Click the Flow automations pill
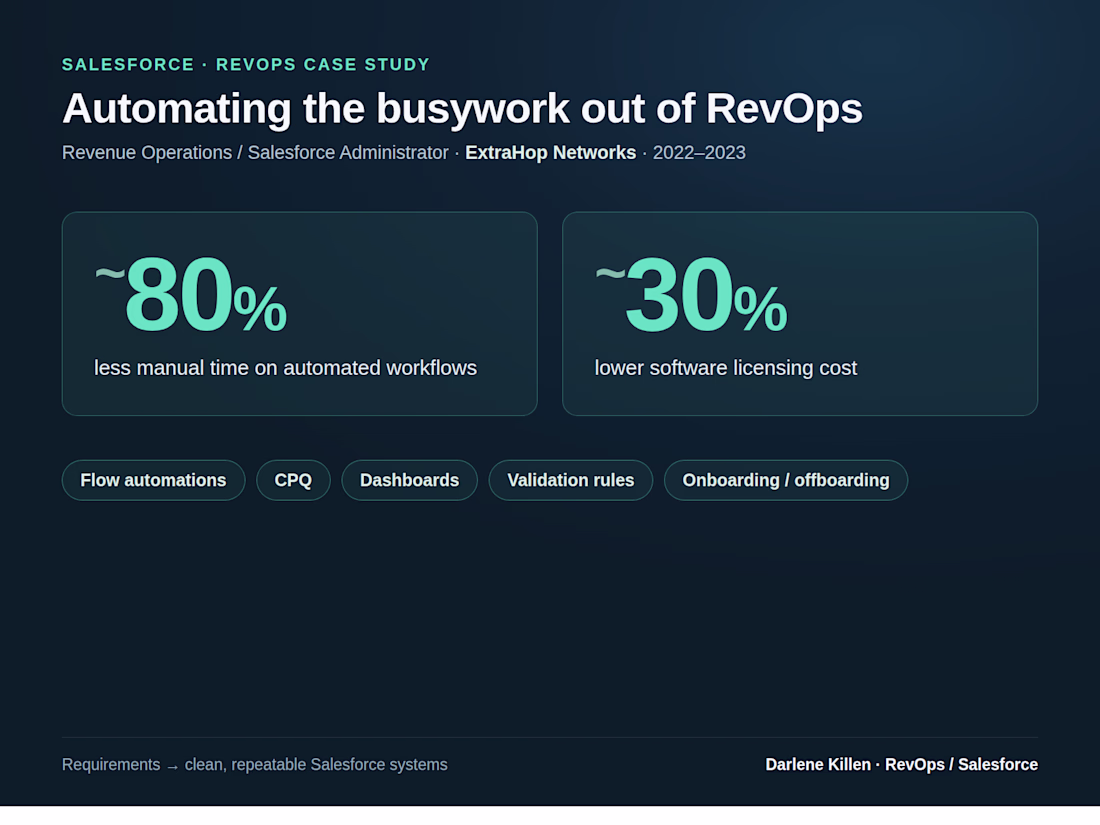This screenshot has width=1100, height=825. point(154,480)
